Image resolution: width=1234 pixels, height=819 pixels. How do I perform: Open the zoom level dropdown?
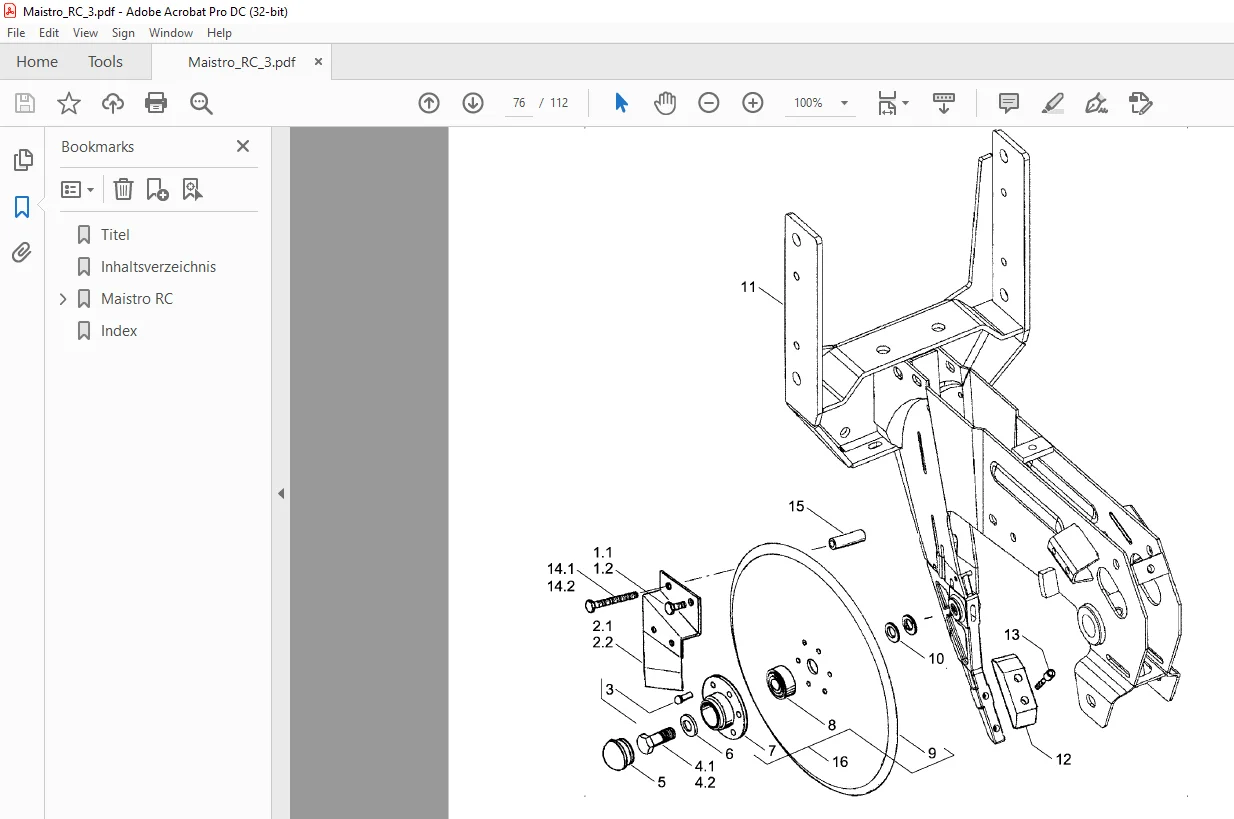(844, 103)
